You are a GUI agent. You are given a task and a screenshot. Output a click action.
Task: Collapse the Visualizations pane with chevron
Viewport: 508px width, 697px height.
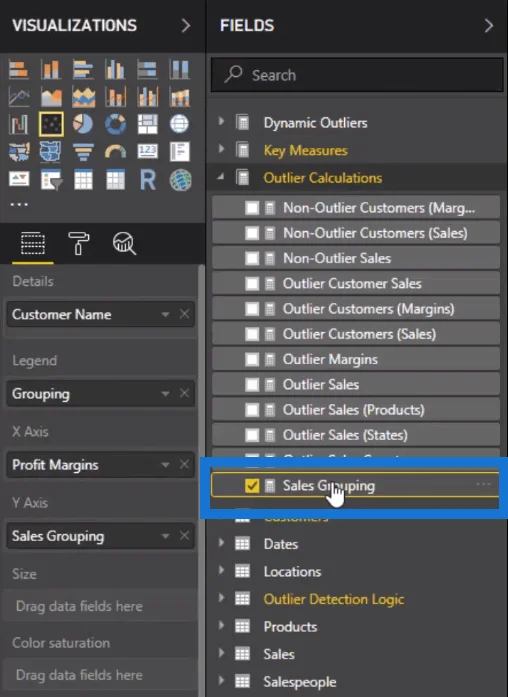(x=186, y=26)
